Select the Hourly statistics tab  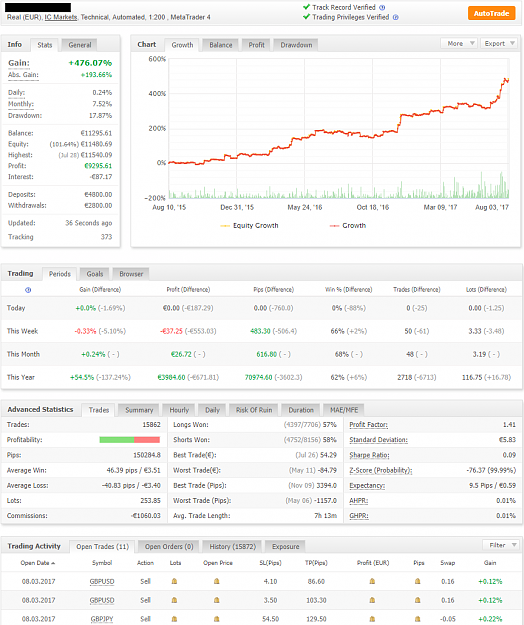179,410
